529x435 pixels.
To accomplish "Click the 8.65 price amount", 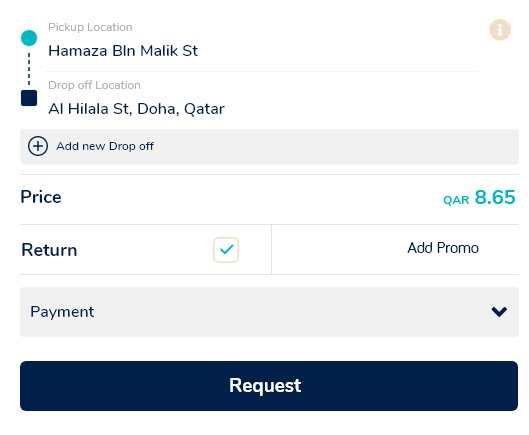I will tap(495, 197).
